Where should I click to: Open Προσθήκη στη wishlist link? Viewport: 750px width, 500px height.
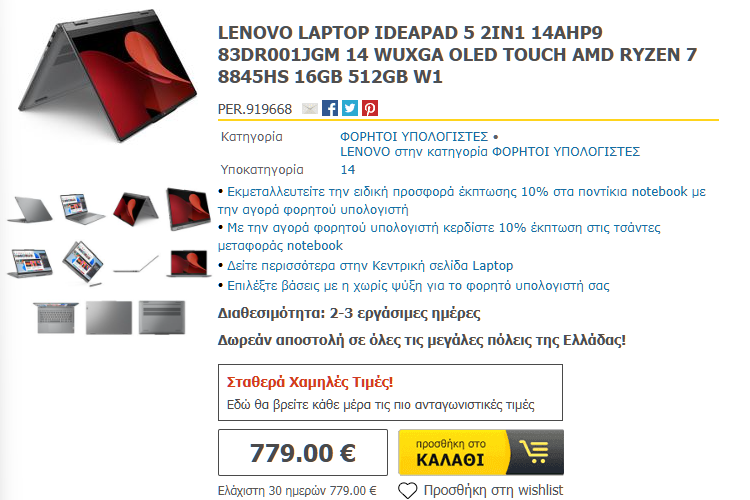coord(493,490)
